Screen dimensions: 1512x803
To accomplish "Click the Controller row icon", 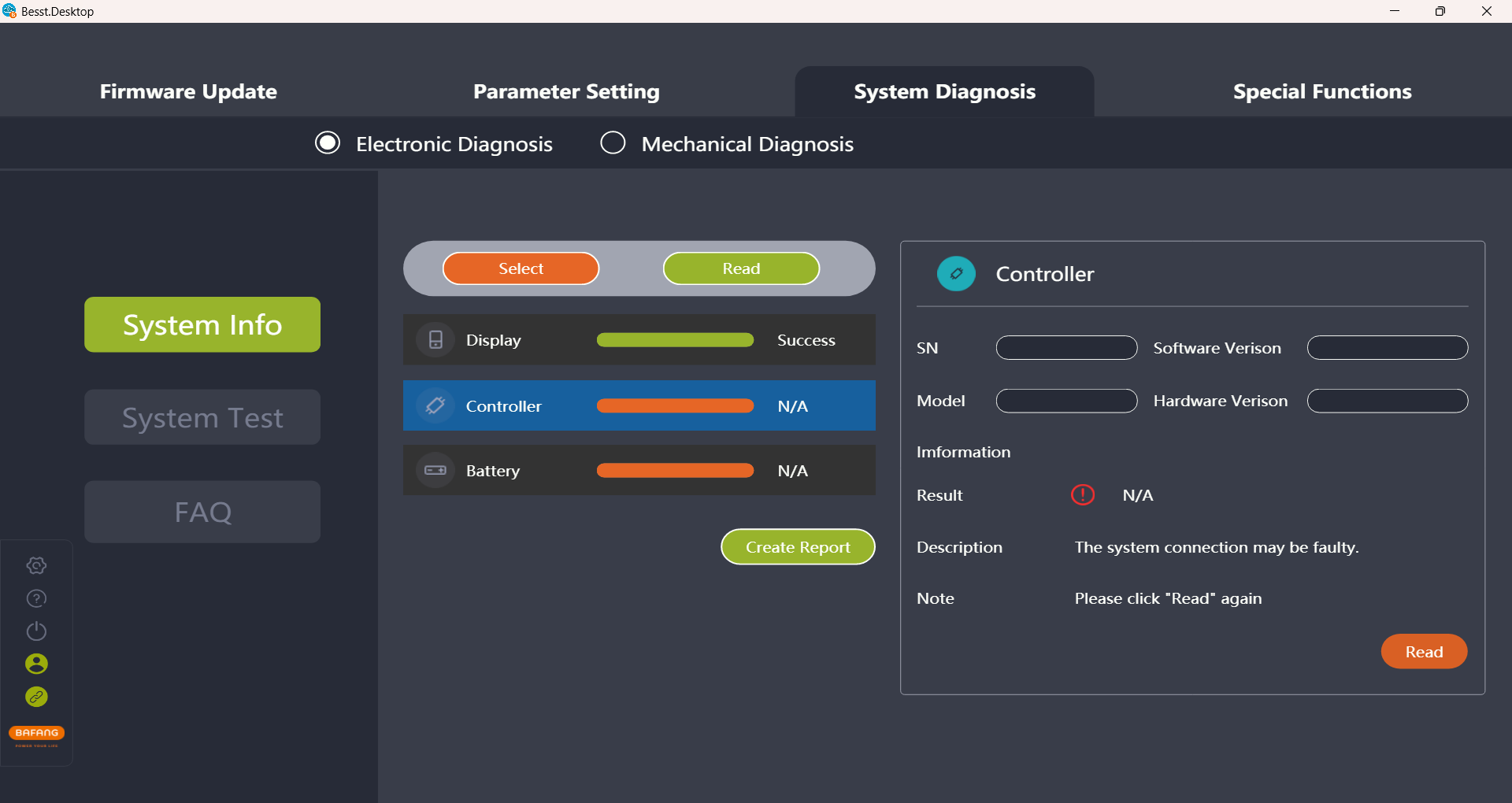I will (435, 405).
